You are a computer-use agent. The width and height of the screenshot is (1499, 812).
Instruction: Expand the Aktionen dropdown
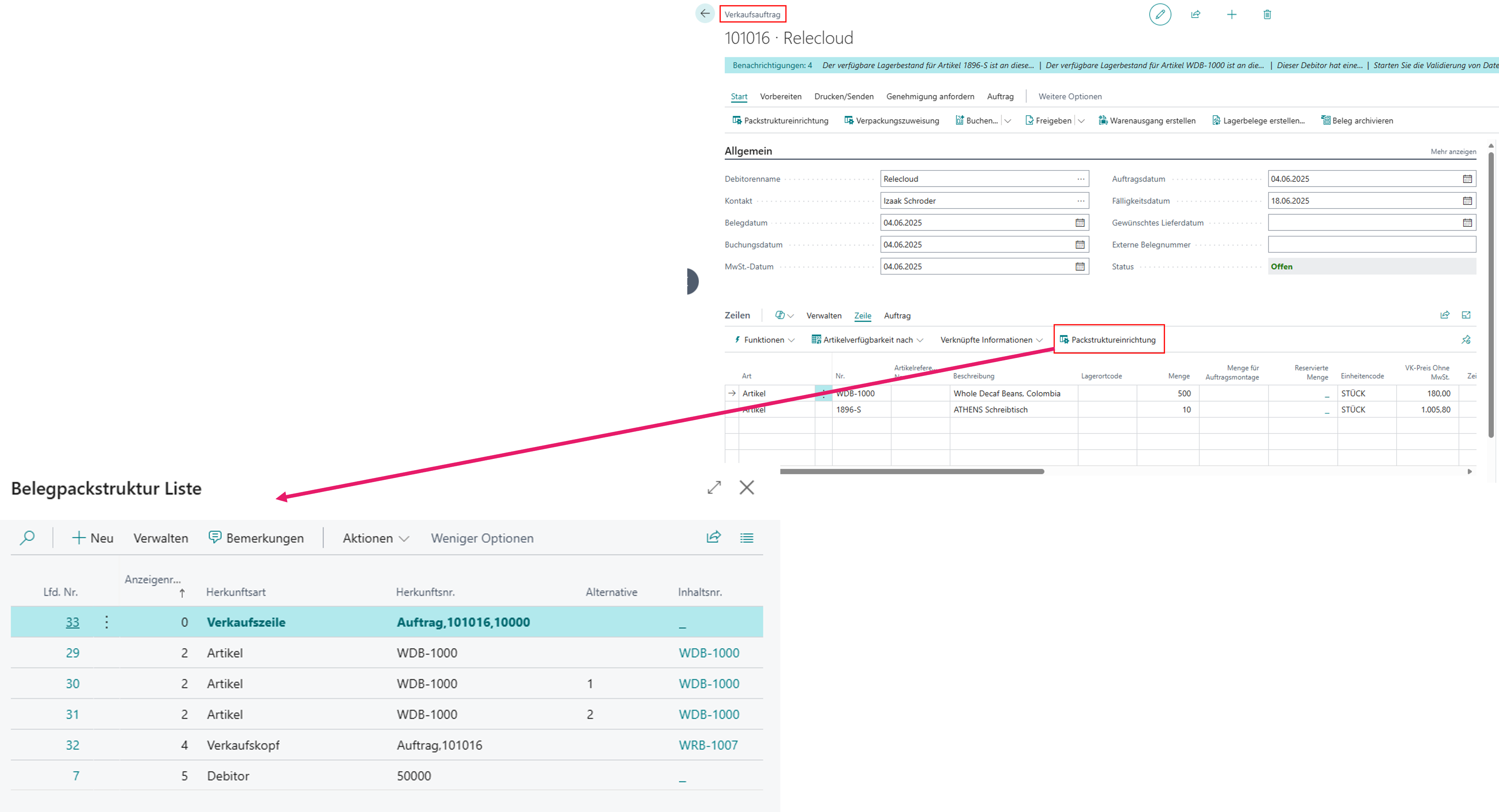point(376,538)
